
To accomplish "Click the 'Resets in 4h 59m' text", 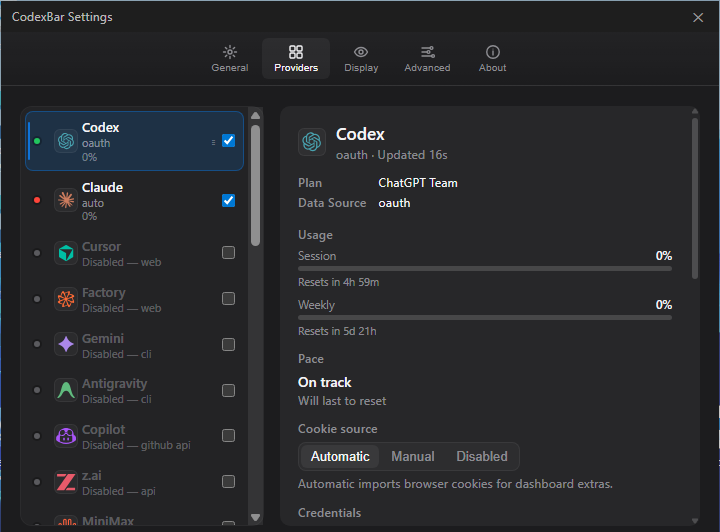I will (338, 282).
